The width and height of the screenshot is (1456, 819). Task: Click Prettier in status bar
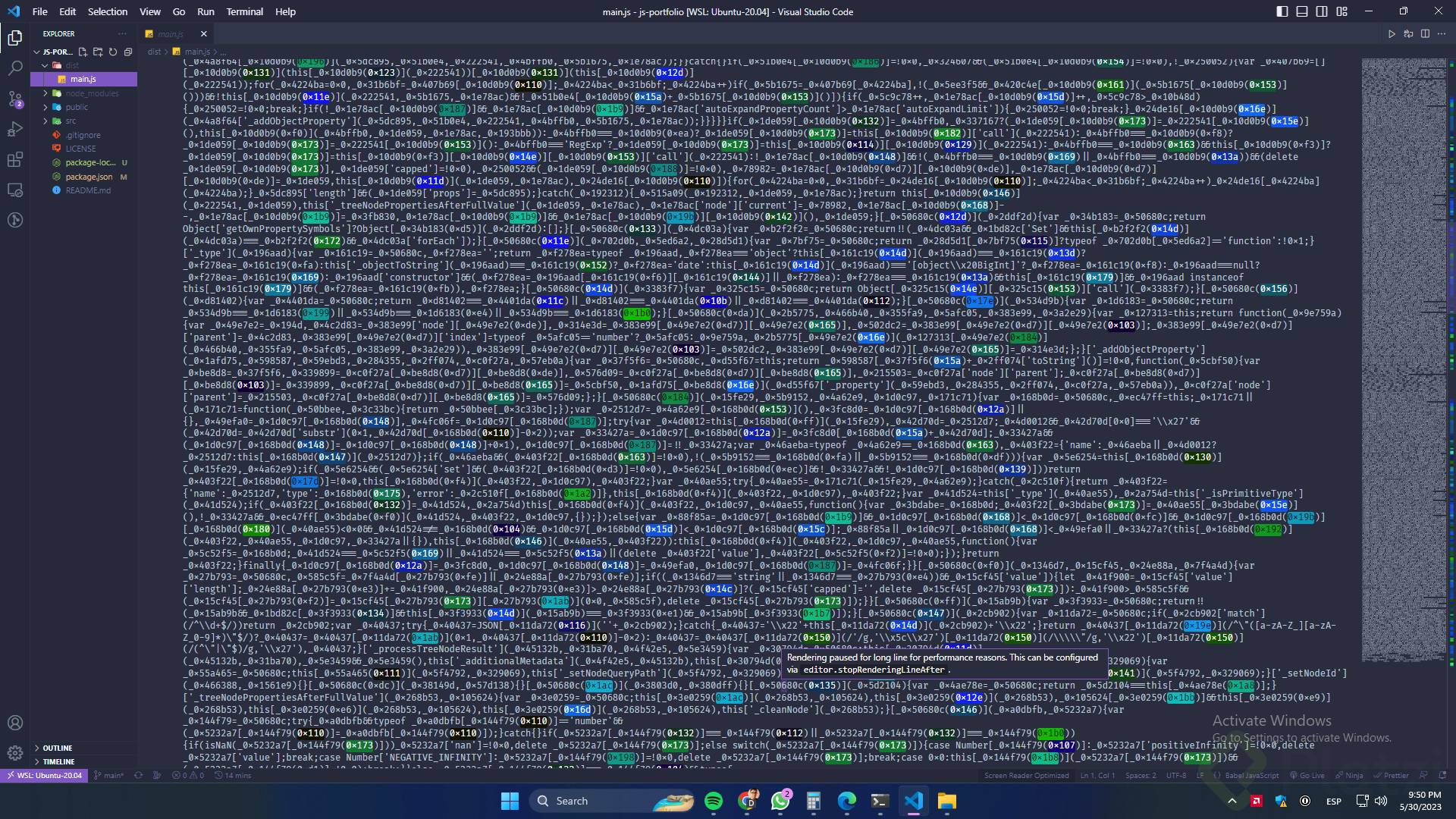click(x=1395, y=776)
